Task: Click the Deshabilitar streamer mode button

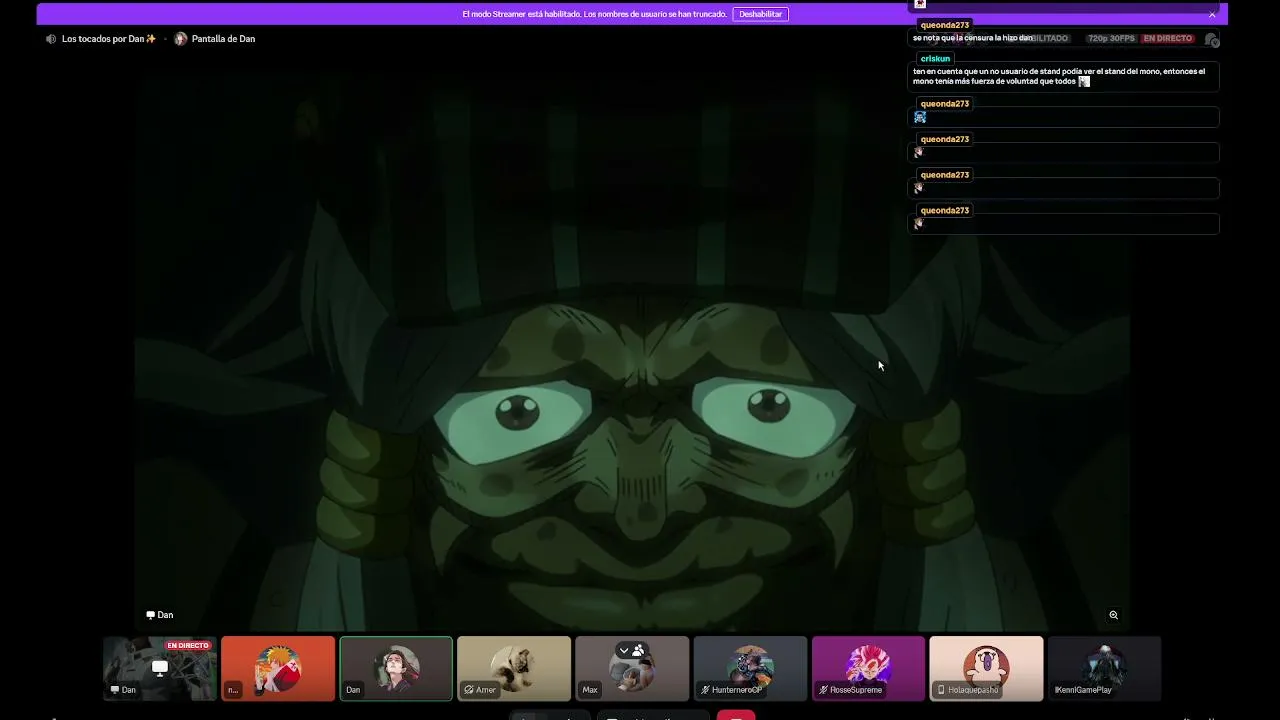Action: [x=760, y=14]
